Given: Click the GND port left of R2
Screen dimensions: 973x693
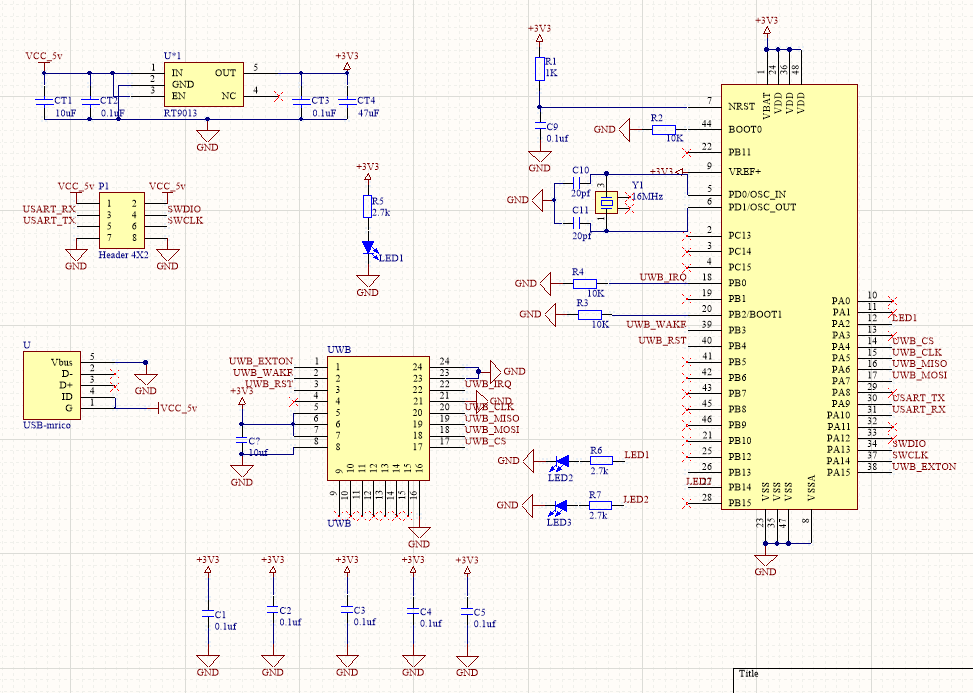Looking at the screenshot, I should click(x=612, y=130).
